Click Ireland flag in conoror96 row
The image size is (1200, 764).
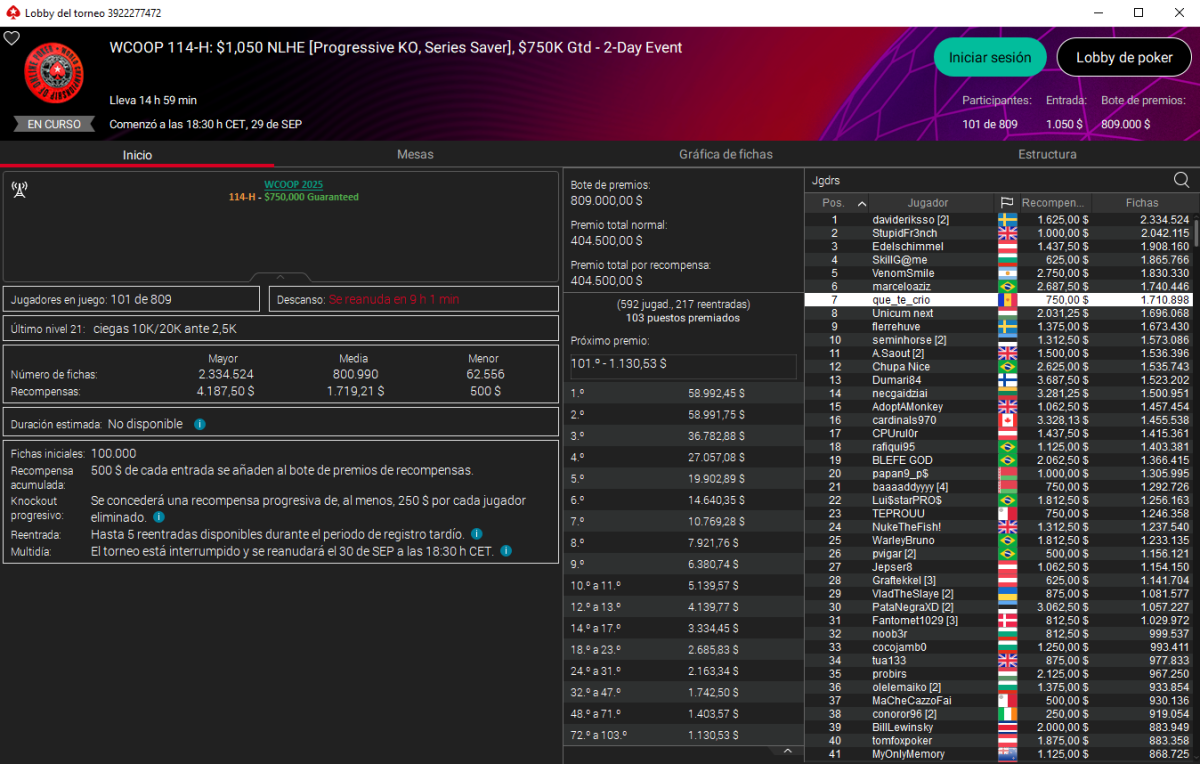tap(1007, 714)
